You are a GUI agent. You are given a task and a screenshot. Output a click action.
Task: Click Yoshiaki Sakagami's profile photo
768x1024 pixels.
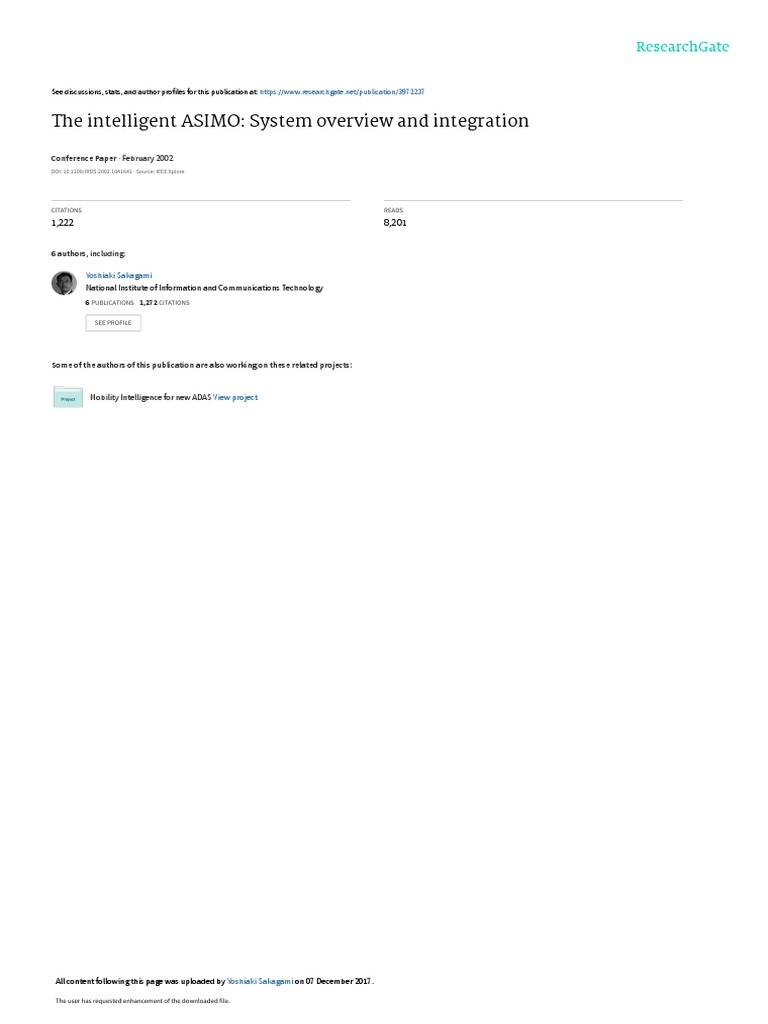click(x=64, y=283)
